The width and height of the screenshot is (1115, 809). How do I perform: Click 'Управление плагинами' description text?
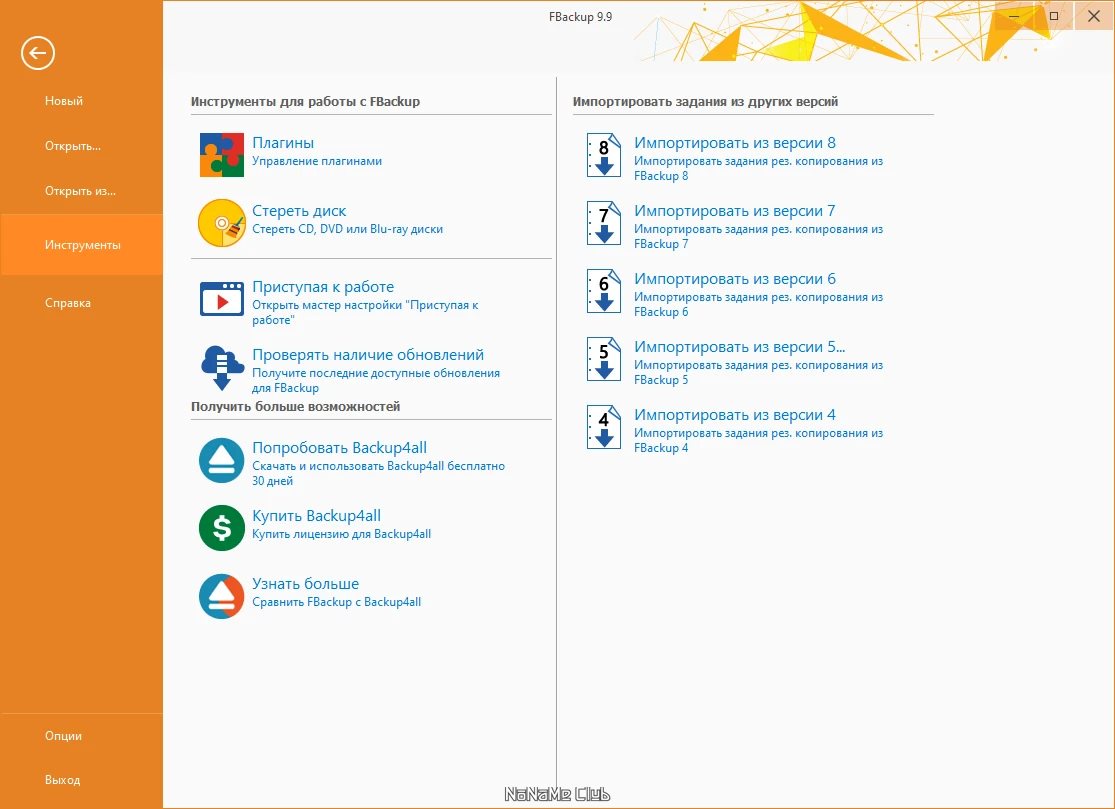point(317,161)
